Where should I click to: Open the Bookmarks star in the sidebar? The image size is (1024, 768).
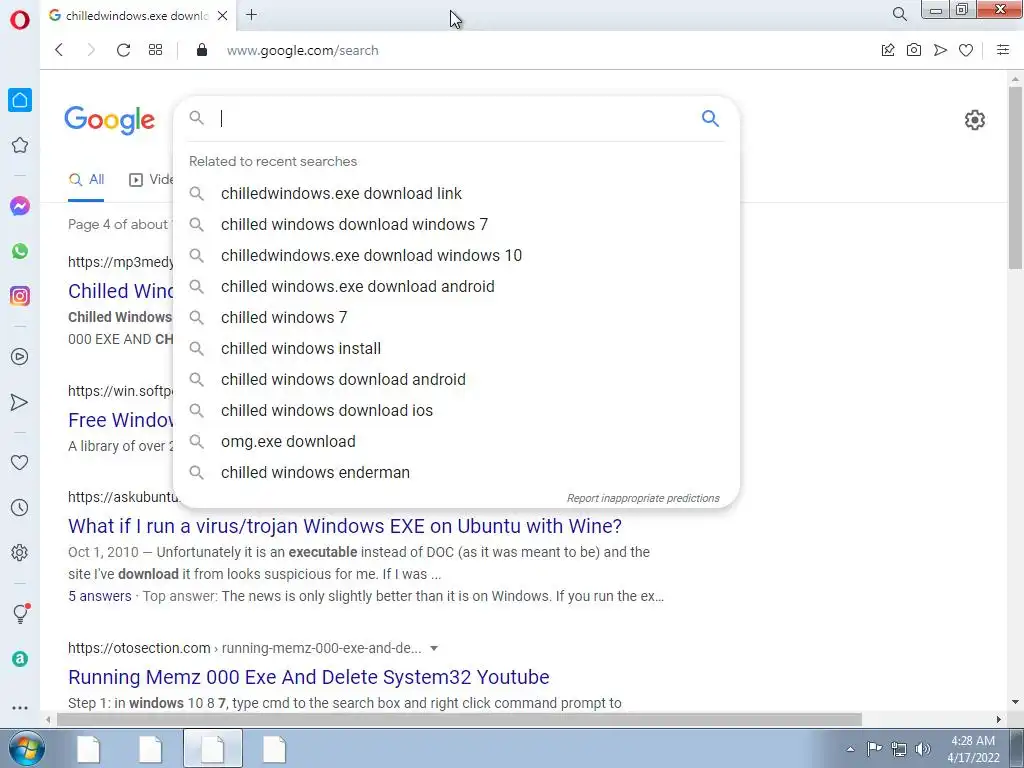(x=20, y=145)
